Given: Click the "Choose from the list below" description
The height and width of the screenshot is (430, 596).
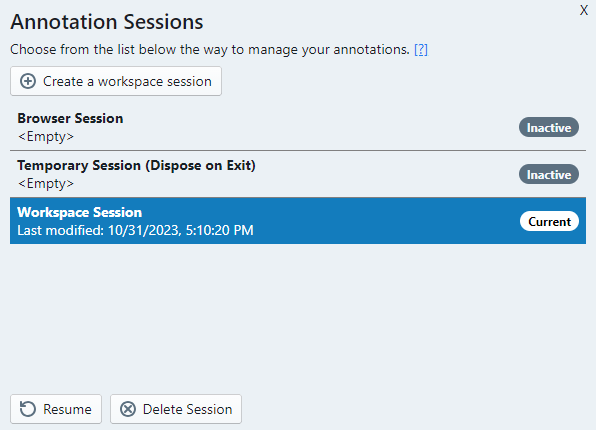Looking at the screenshot, I should tap(210, 49).
